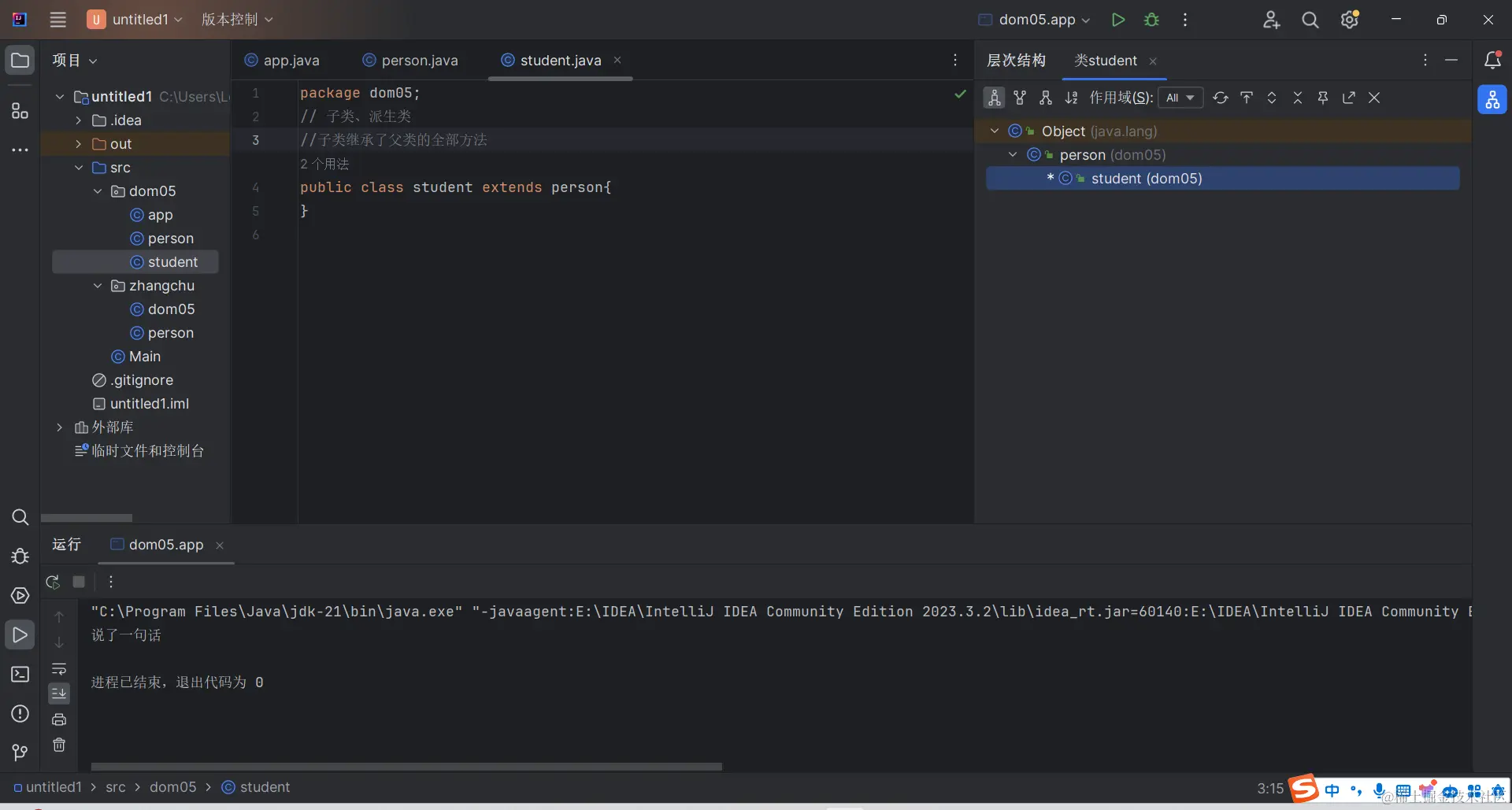Click the project tree horizontal scrollbar
This screenshot has width=1512, height=810.
coord(87,518)
